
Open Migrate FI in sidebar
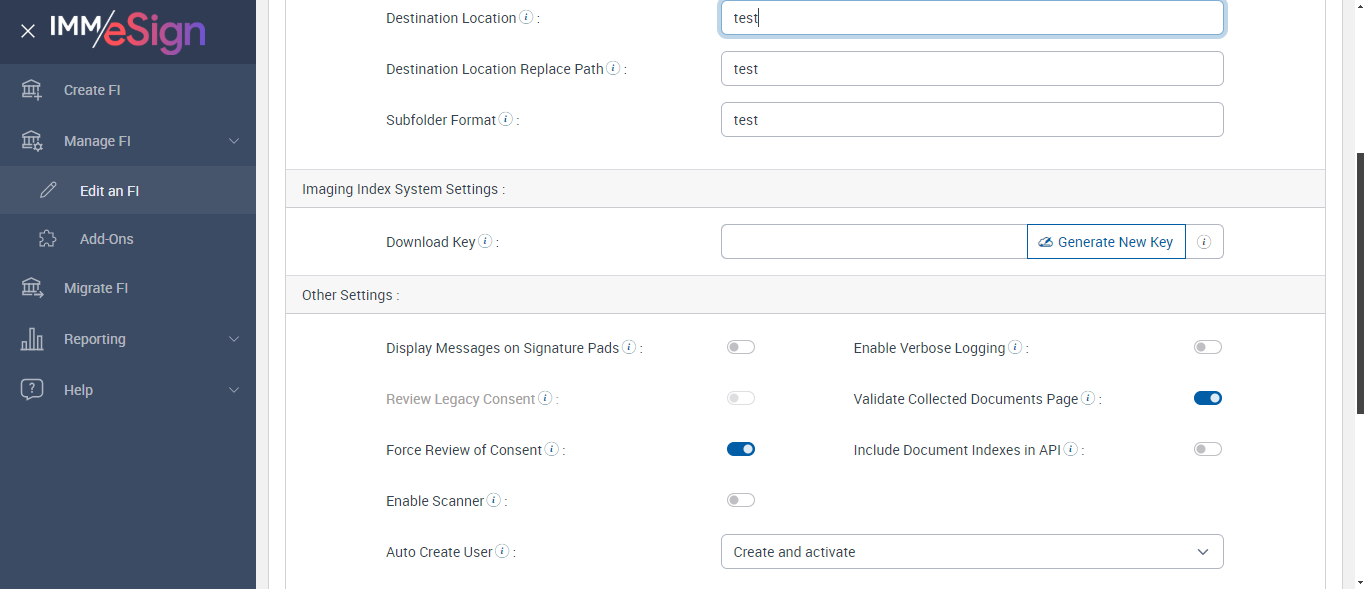(96, 288)
